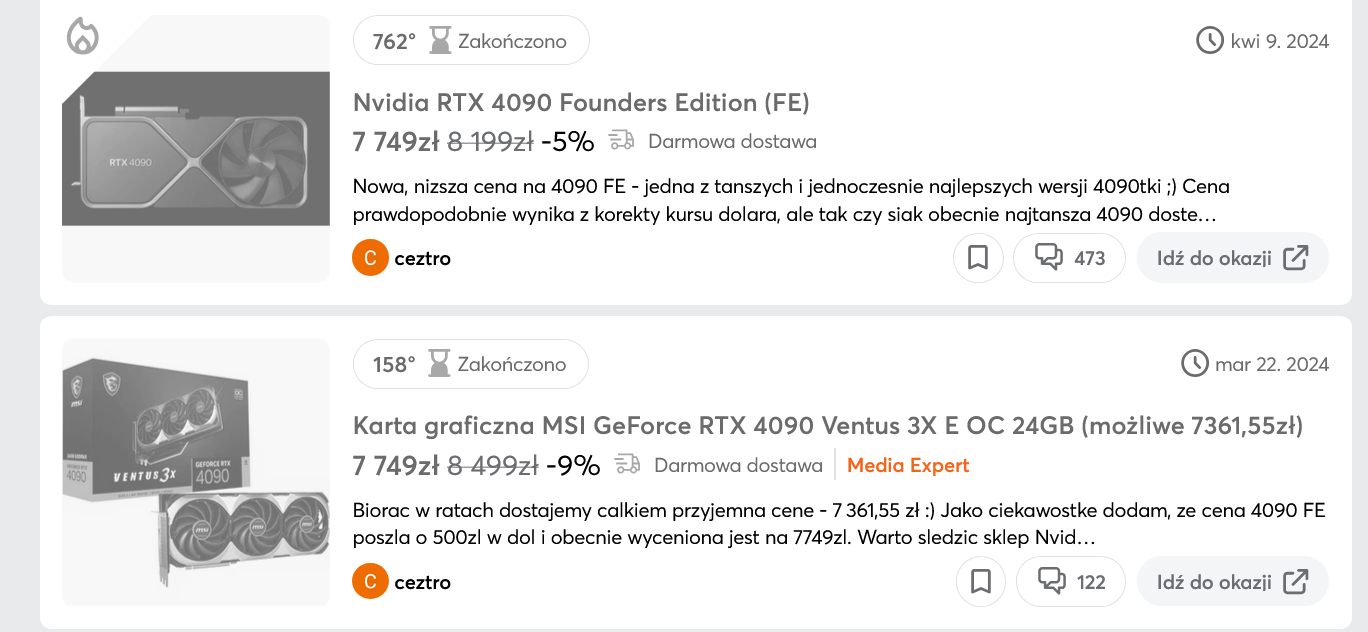Open the 473 comments on the Founders Edition deal
Viewport: 1368px width, 632px height.
[1069, 258]
